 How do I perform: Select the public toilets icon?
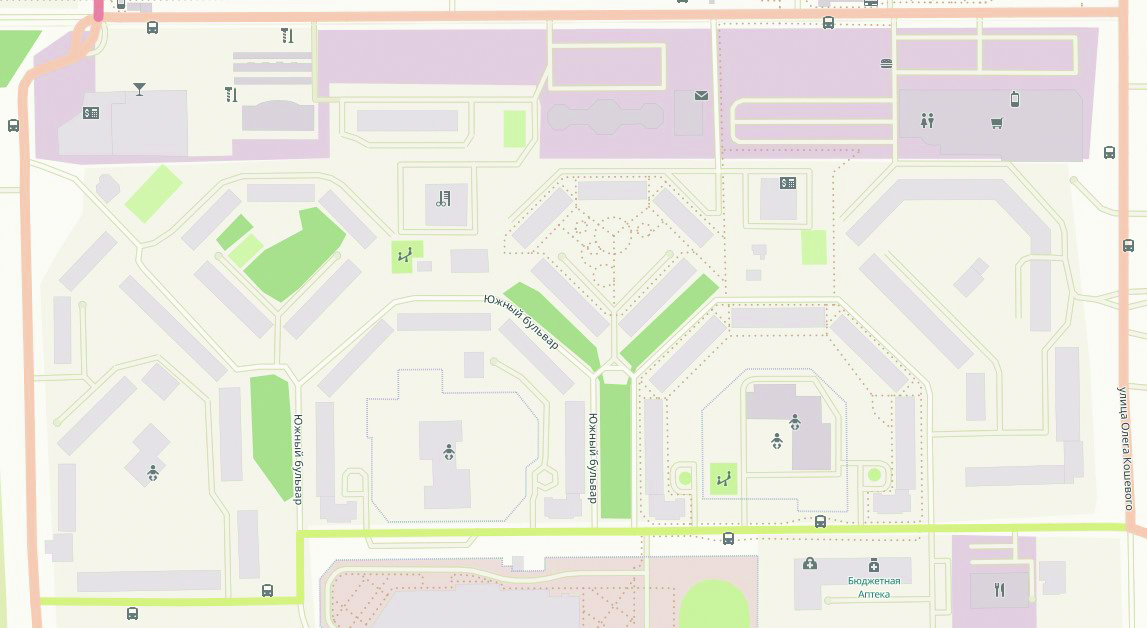(x=927, y=121)
